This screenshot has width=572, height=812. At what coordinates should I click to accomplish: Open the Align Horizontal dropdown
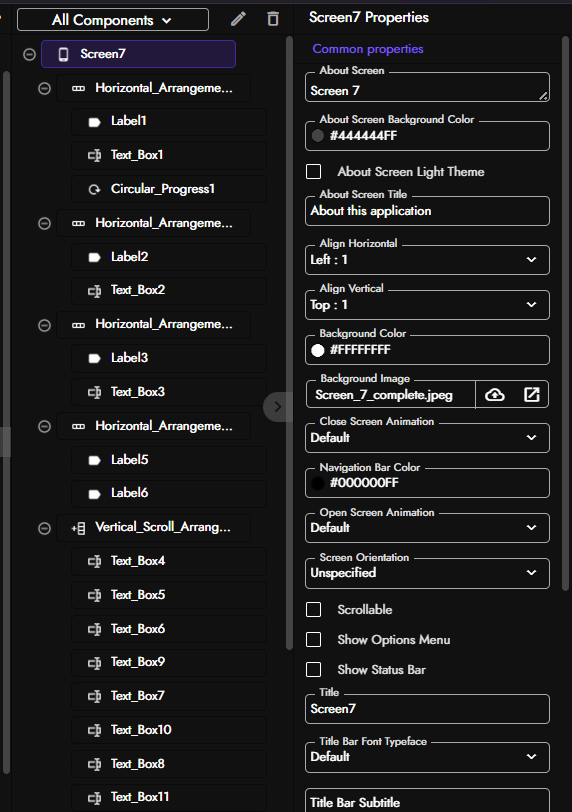tap(427, 259)
